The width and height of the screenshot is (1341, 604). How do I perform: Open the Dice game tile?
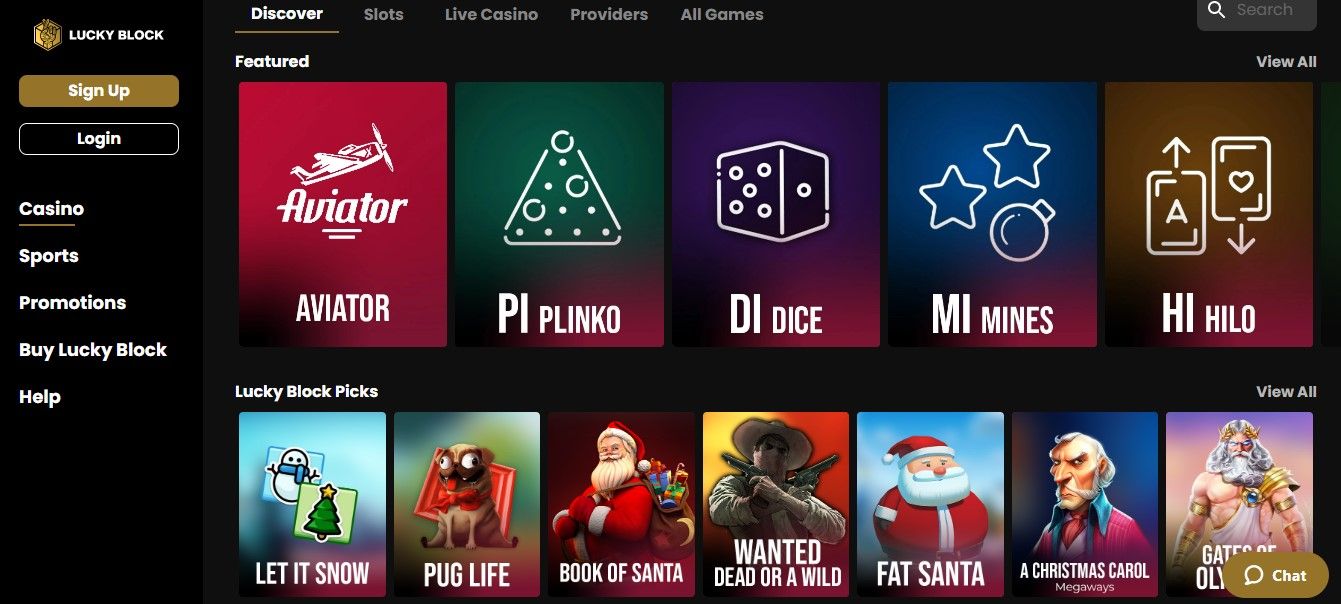point(776,214)
